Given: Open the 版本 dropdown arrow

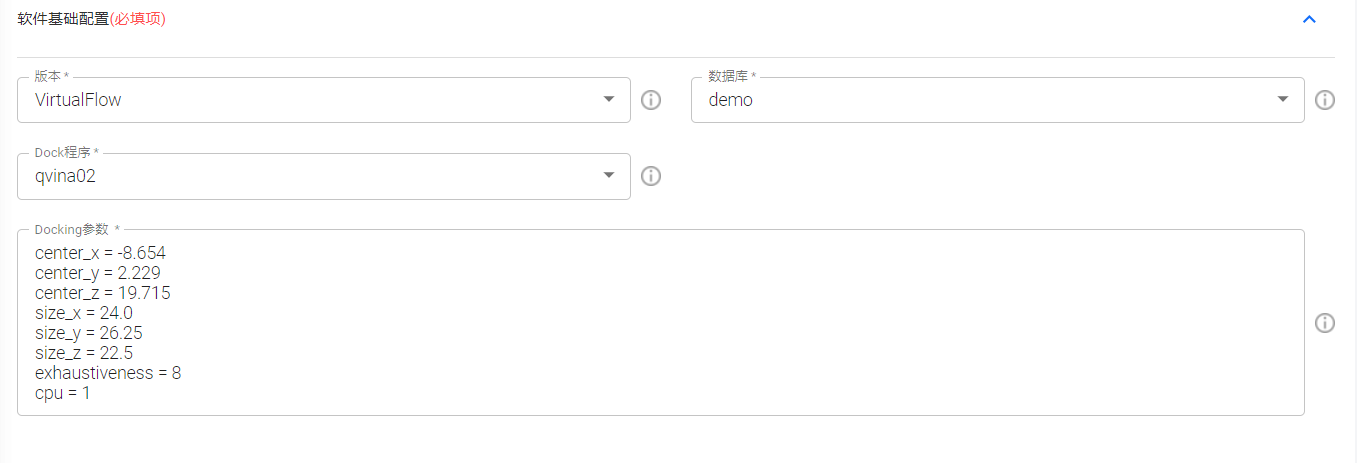Looking at the screenshot, I should (x=609, y=99).
